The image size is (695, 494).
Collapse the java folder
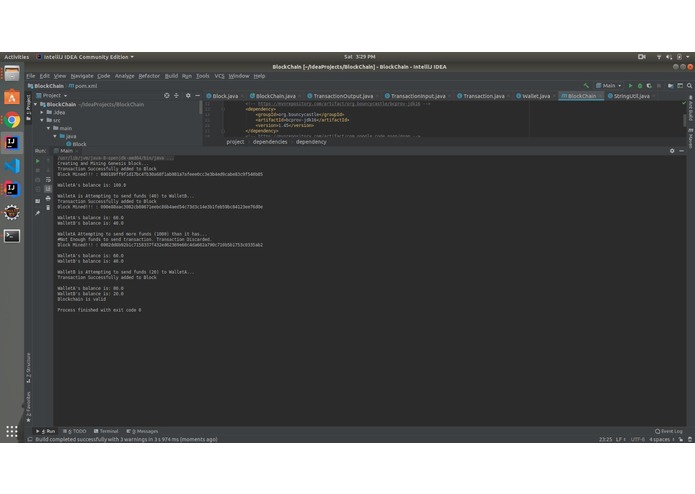point(55,136)
